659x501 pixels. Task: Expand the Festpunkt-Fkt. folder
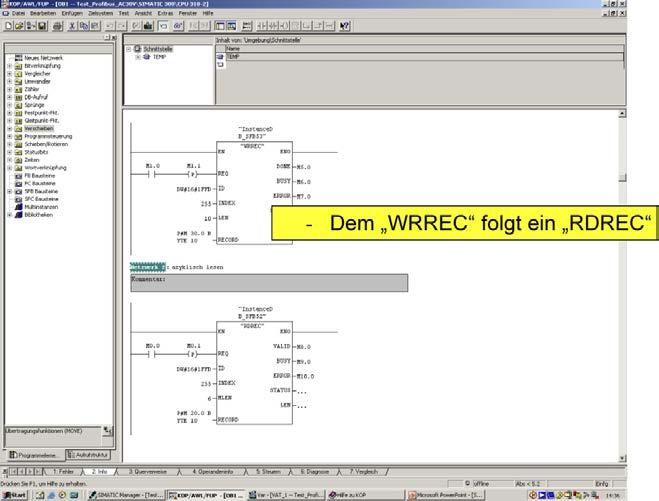(x=10, y=113)
